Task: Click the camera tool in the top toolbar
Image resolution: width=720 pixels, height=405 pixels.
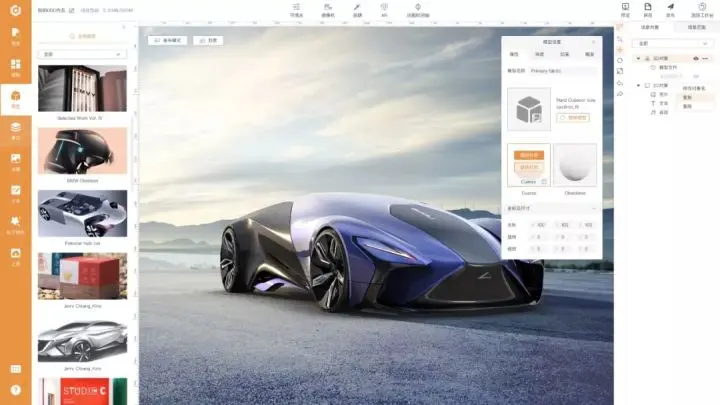Action: point(328,9)
